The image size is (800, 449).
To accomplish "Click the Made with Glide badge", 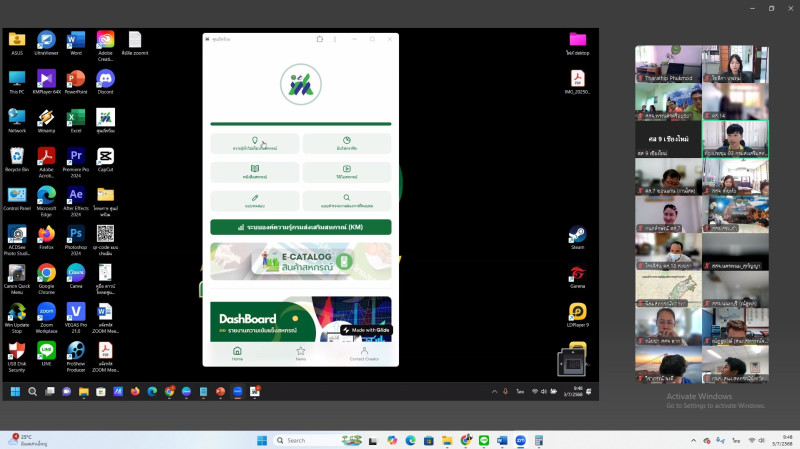I will click(366, 330).
